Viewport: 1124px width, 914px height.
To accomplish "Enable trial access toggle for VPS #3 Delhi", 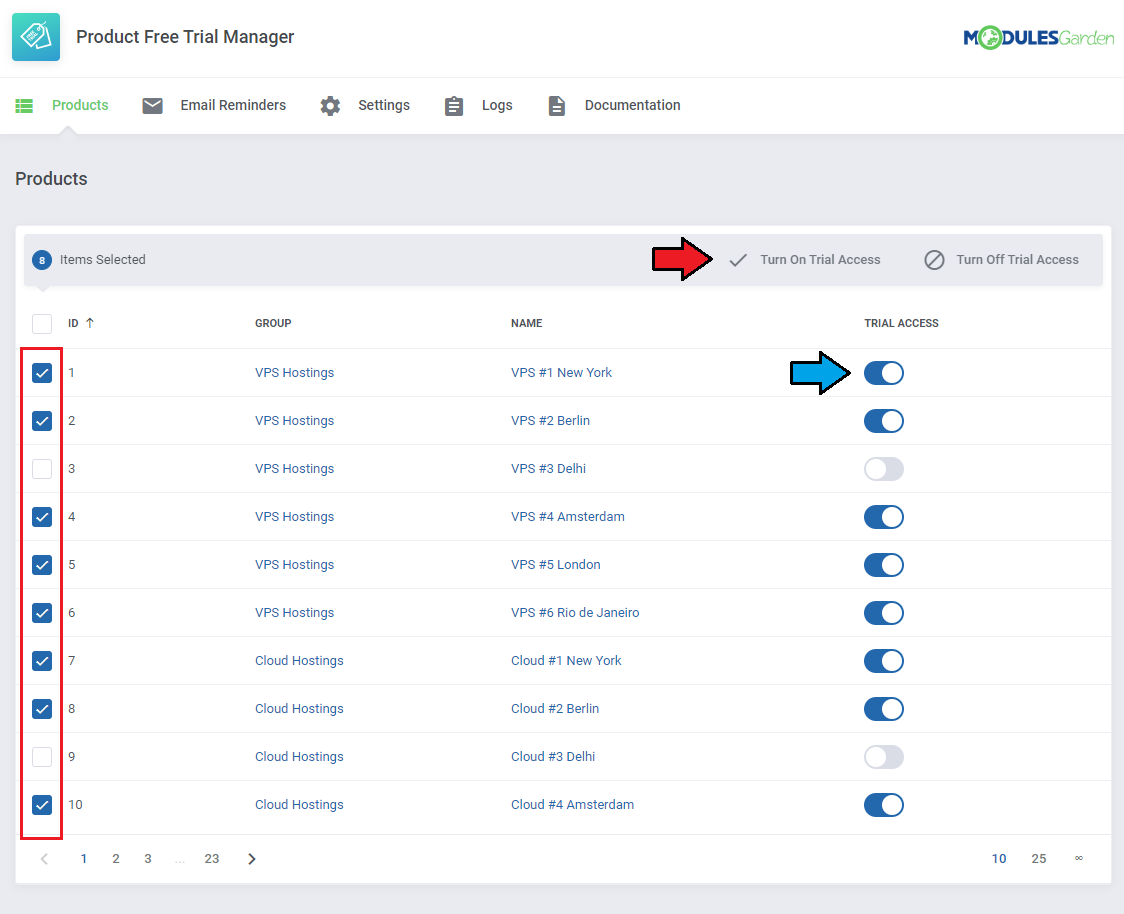I will point(884,469).
